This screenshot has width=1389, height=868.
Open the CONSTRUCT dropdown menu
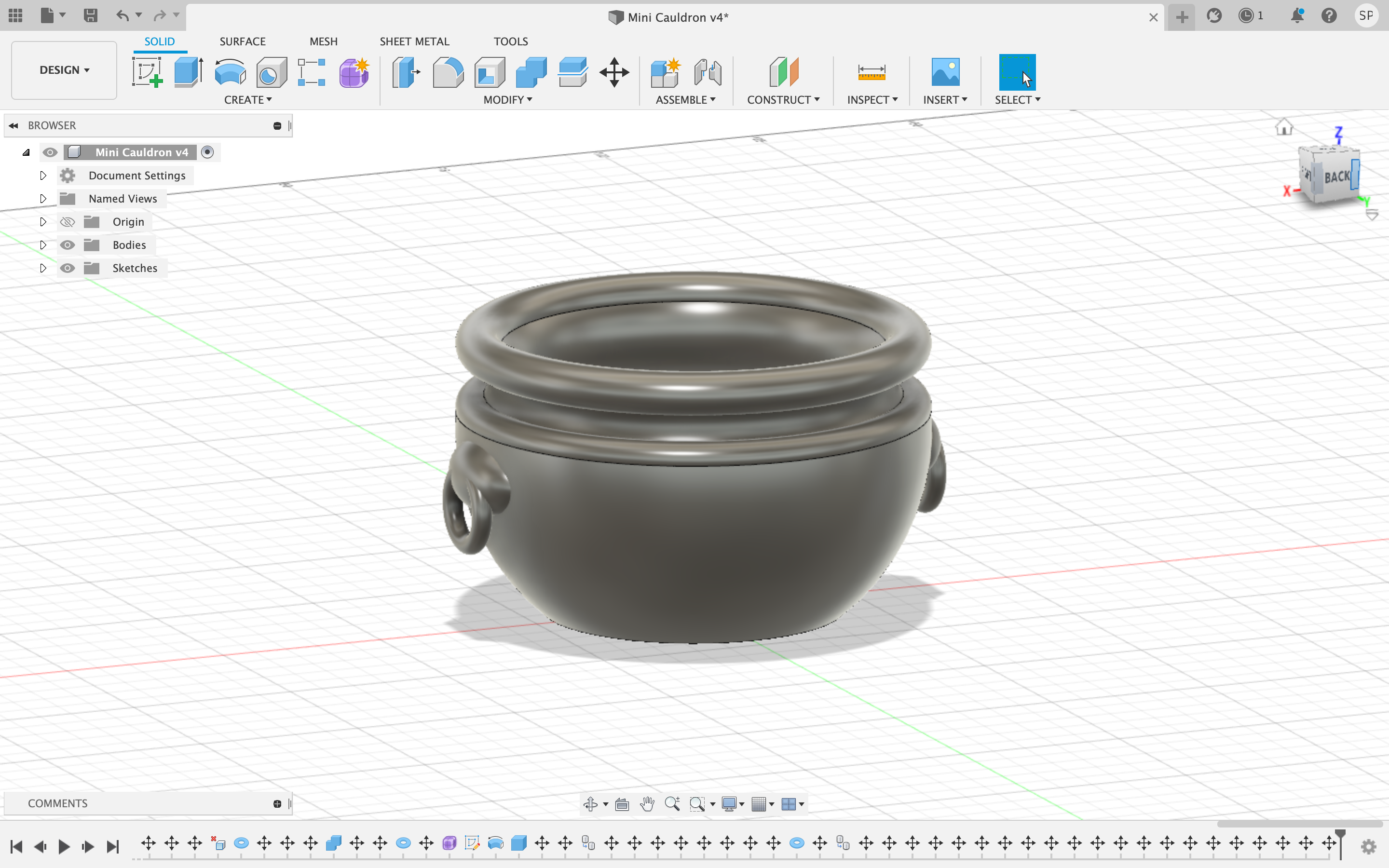click(x=783, y=100)
